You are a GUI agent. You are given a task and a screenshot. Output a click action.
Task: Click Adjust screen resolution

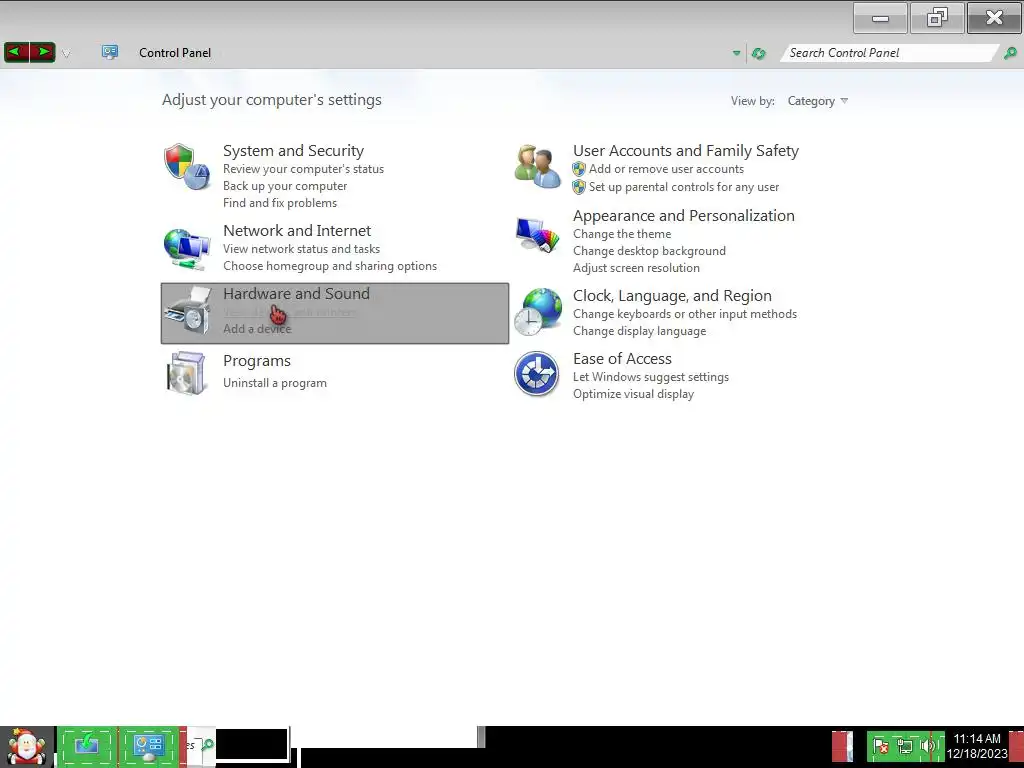[636, 268]
